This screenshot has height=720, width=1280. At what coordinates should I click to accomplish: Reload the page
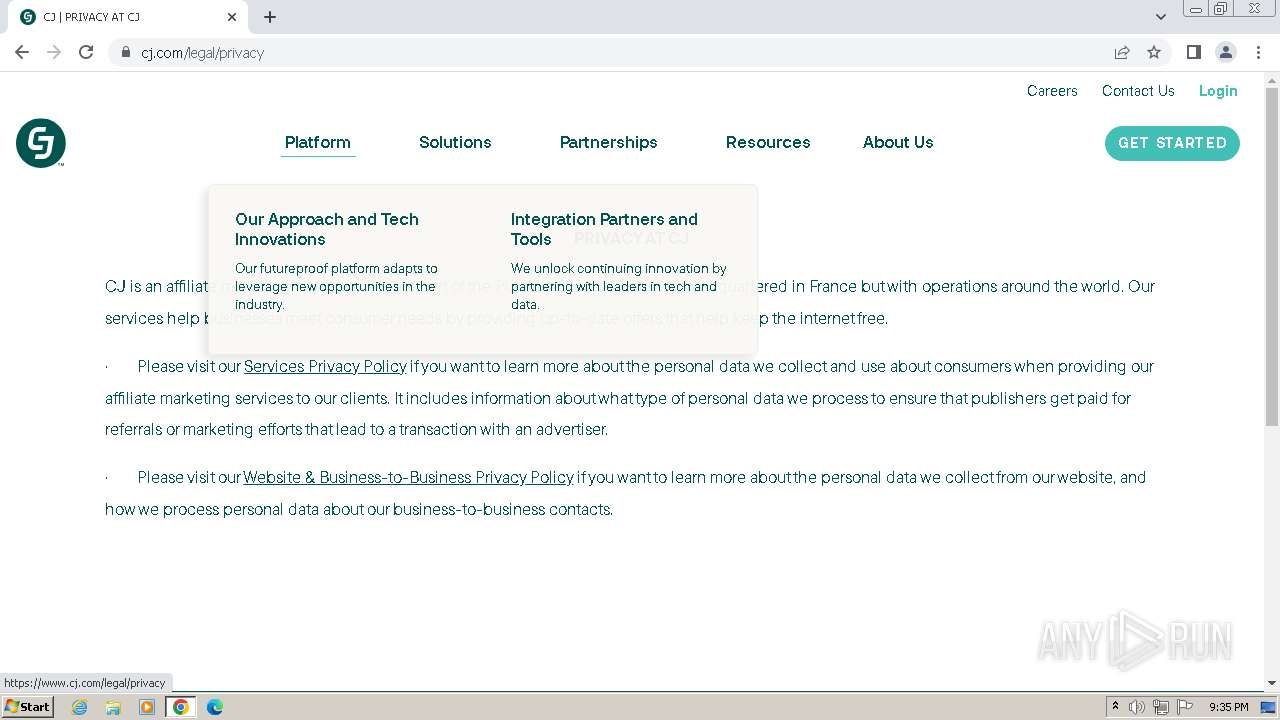86,52
